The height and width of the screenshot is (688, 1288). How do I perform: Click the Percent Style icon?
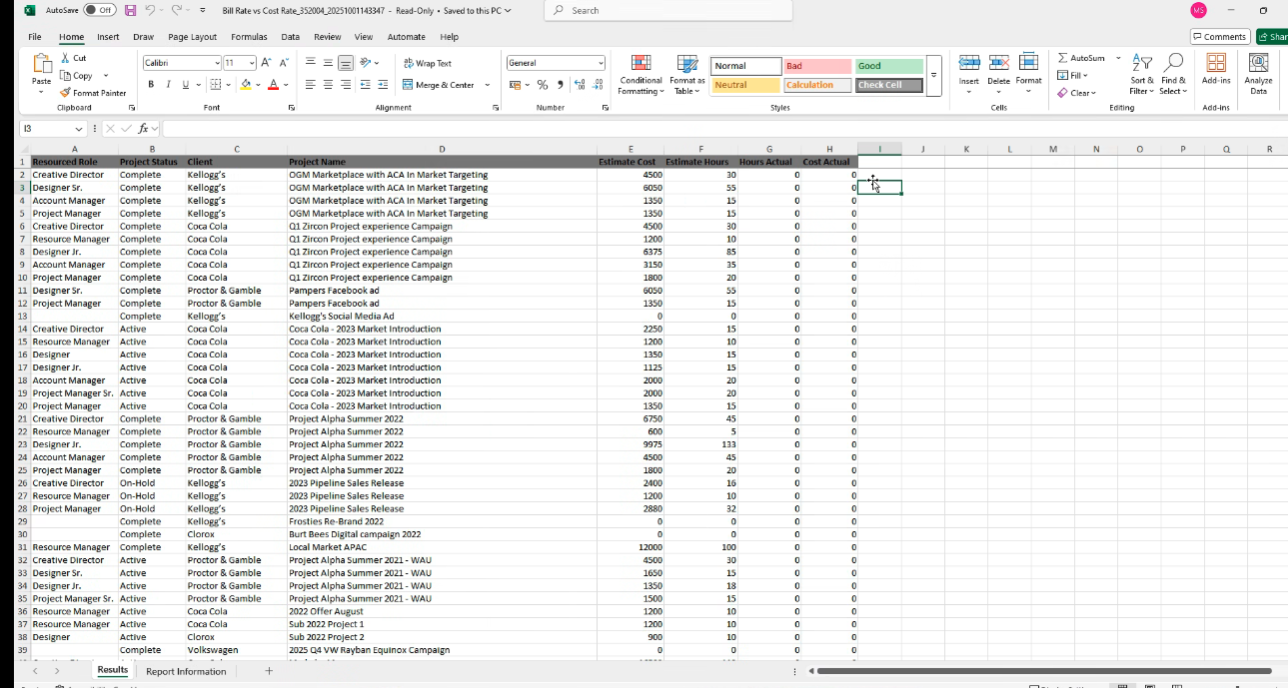[x=543, y=85]
